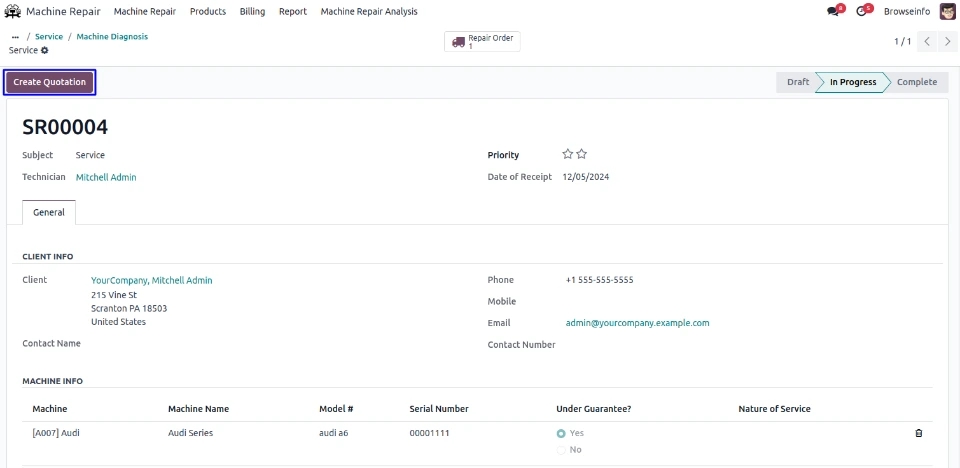Click the user avatar picture
Screen dimensions: 960x468
pyautogui.click(x=947, y=12)
